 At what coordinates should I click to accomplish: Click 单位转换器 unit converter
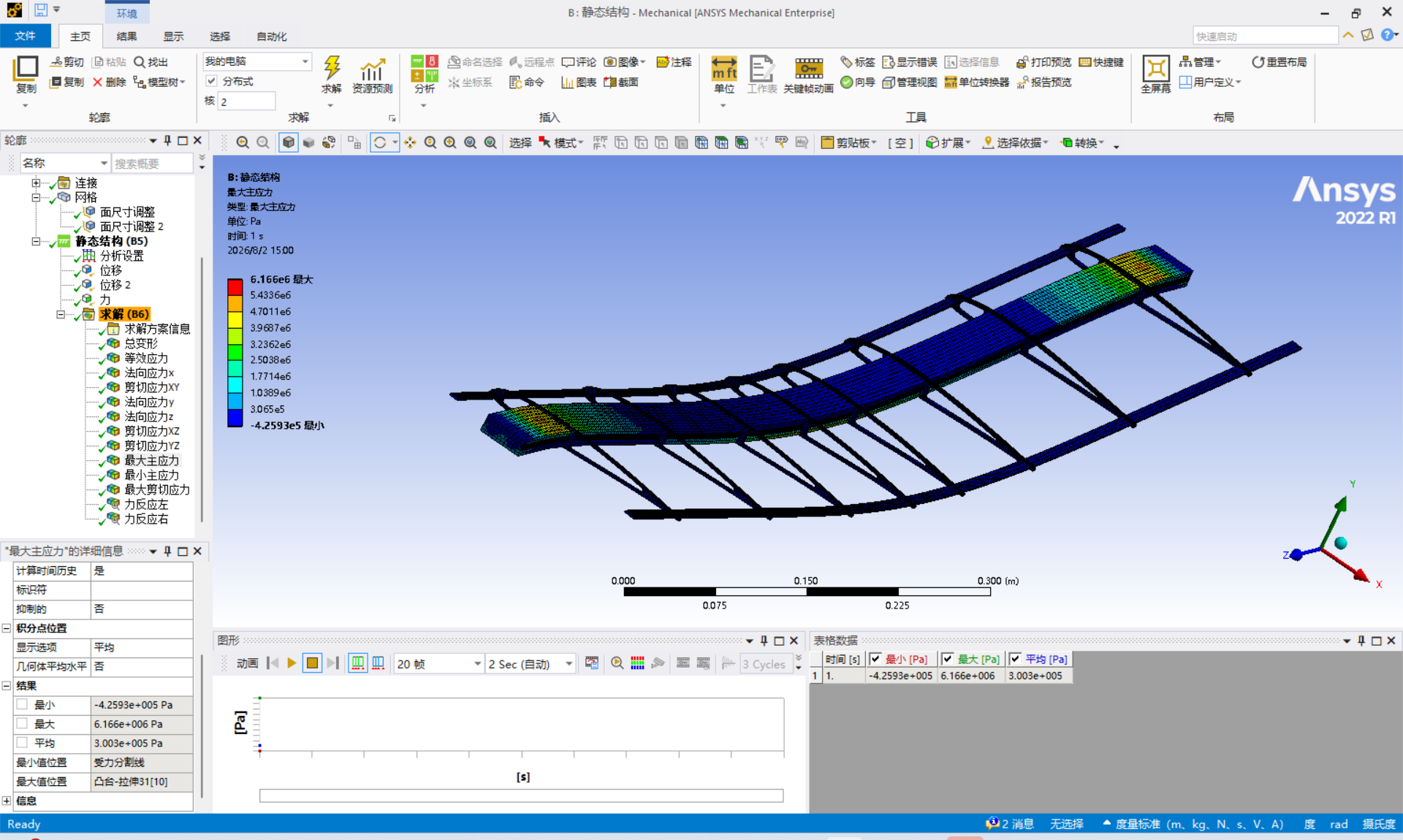coord(976,83)
